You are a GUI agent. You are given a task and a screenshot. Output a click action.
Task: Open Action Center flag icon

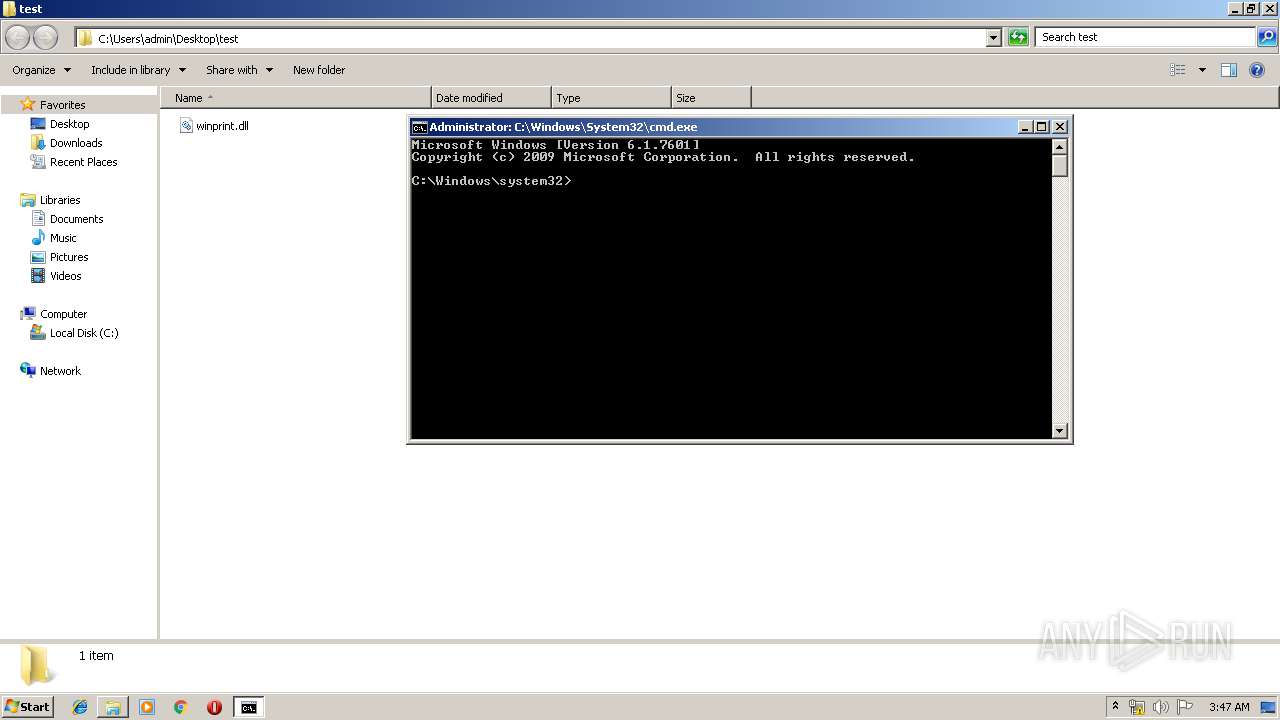1185,707
